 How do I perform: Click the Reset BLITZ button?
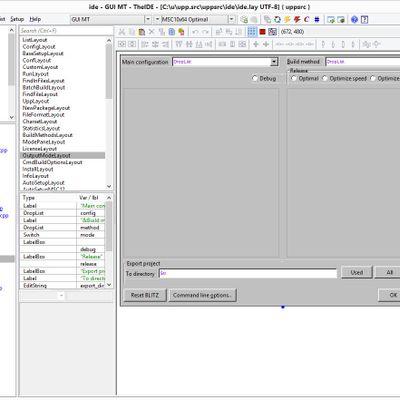[145, 295]
